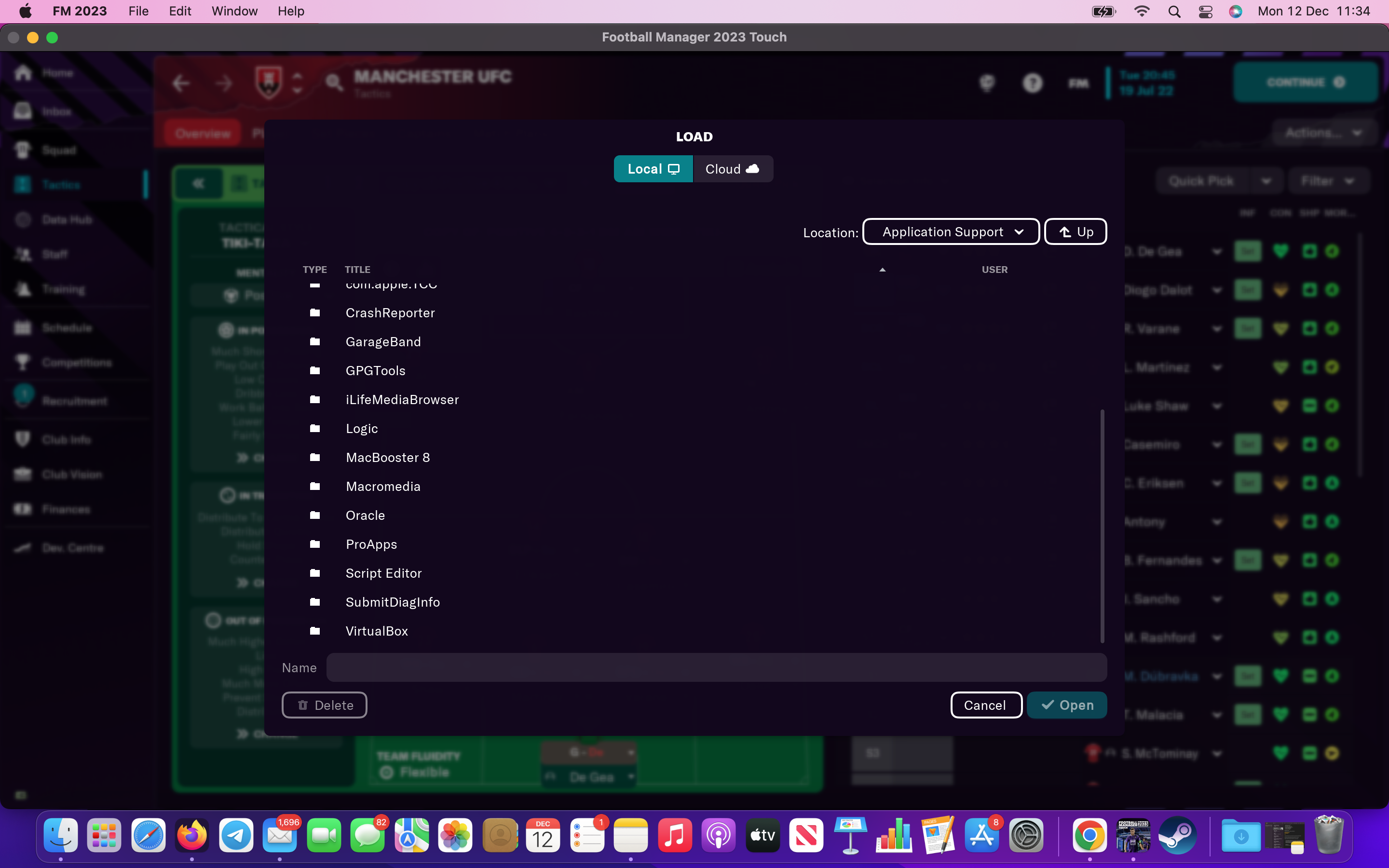Viewport: 1389px width, 868px height.
Task: Switch to Cloud storage in Load dialog
Action: (x=733, y=169)
